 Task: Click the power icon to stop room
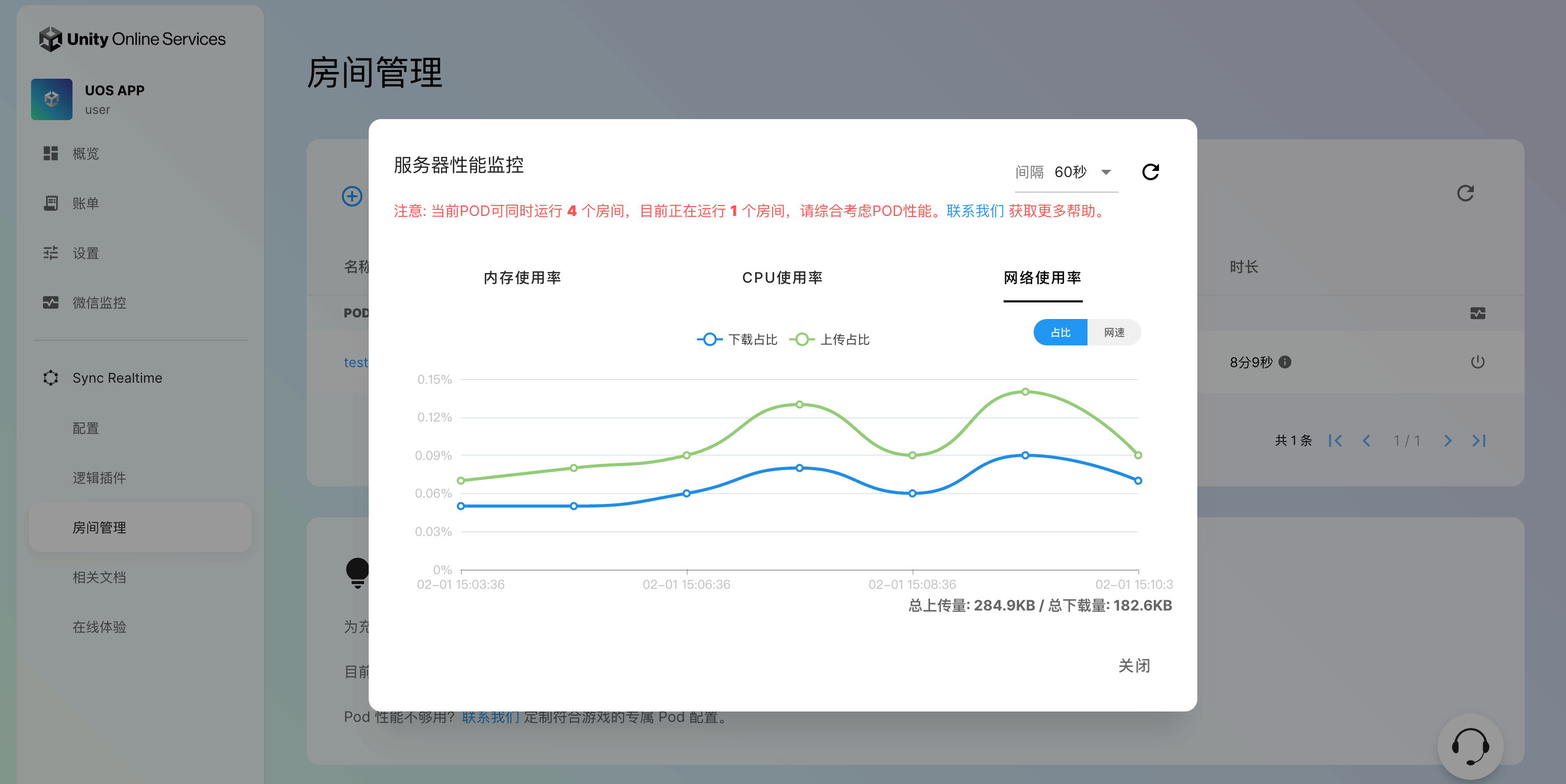[1477, 362]
